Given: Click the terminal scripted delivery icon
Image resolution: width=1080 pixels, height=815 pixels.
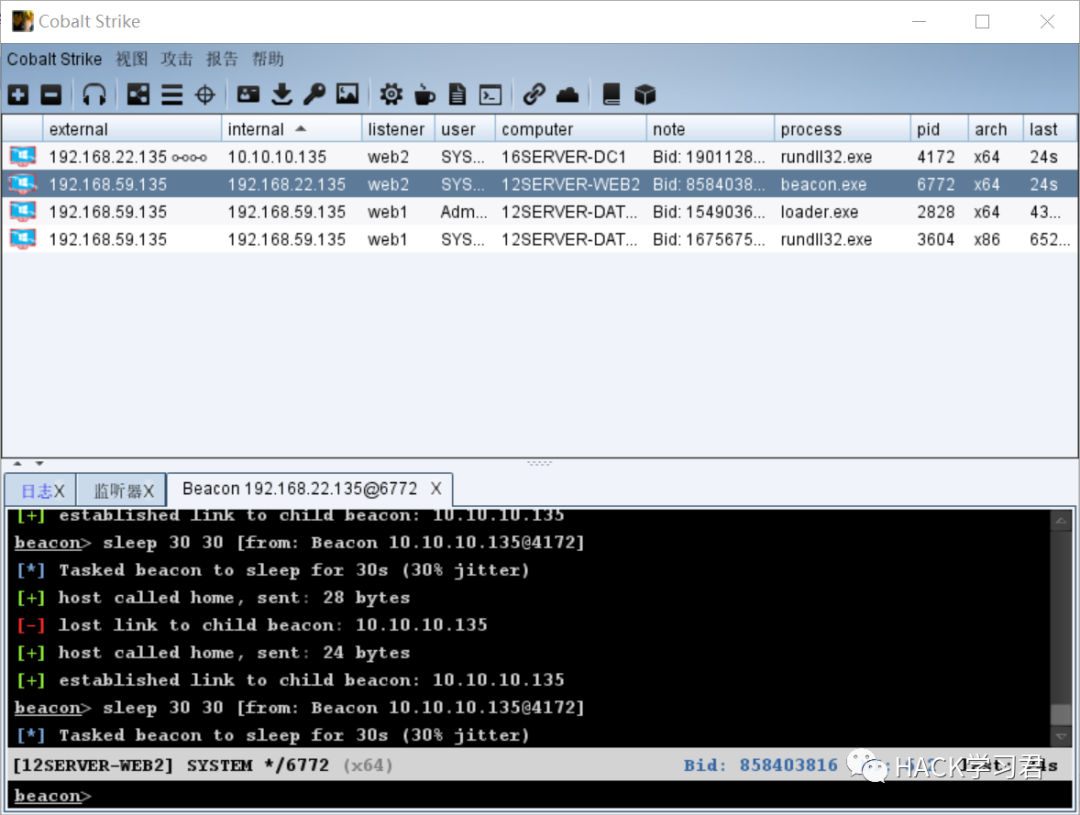Looking at the screenshot, I should pyautogui.click(x=490, y=94).
